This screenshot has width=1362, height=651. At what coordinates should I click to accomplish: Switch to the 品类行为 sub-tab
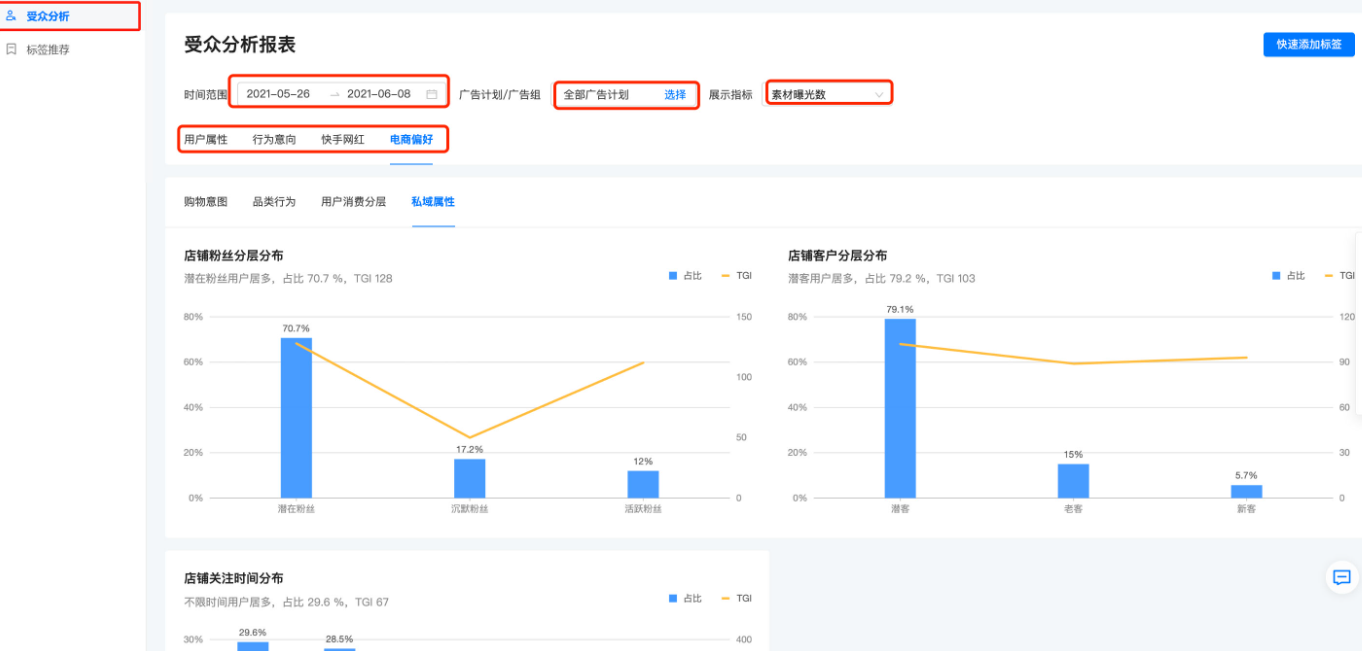(x=272, y=201)
